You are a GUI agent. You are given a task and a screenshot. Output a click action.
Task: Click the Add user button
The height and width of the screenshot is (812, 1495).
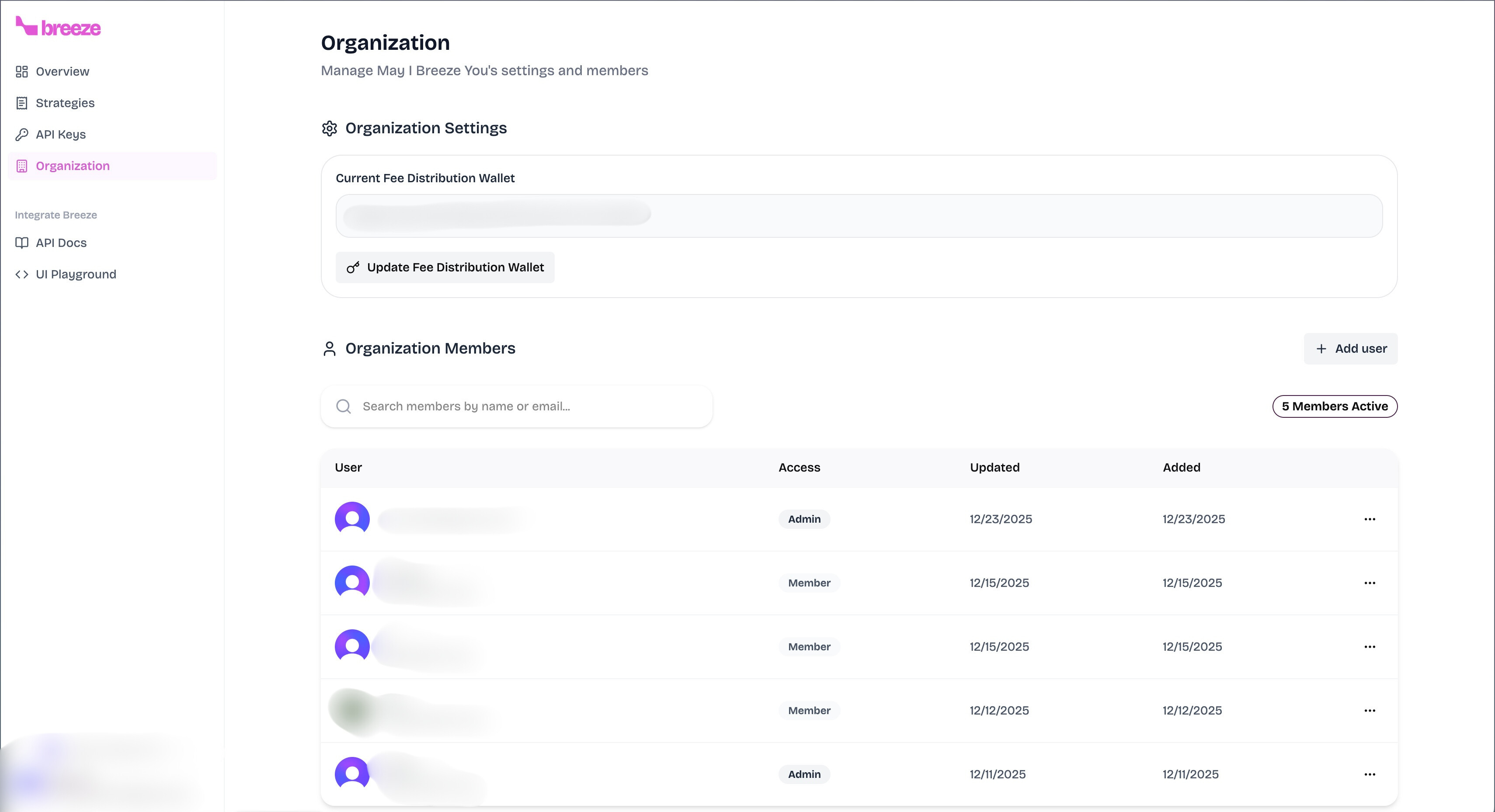(x=1350, y=348)
